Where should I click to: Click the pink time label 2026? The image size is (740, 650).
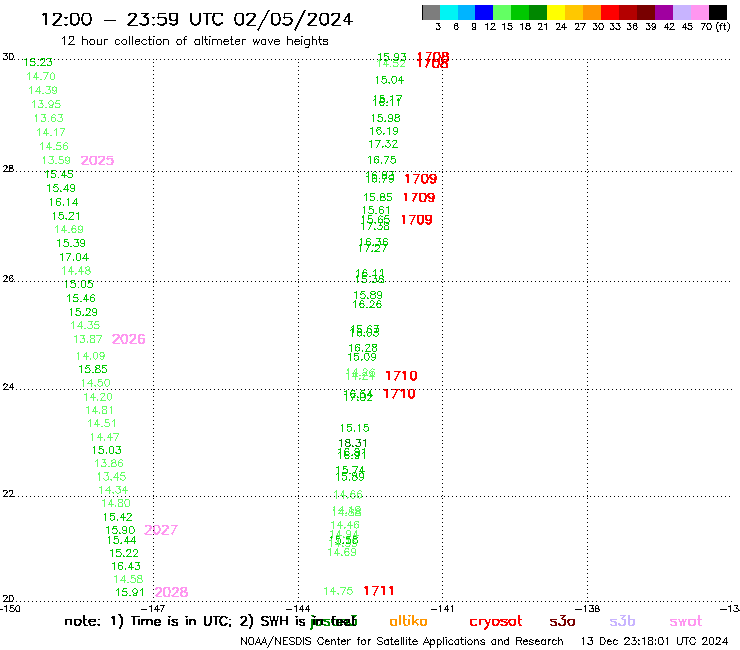pyautogui.click(x=128, y=339)
